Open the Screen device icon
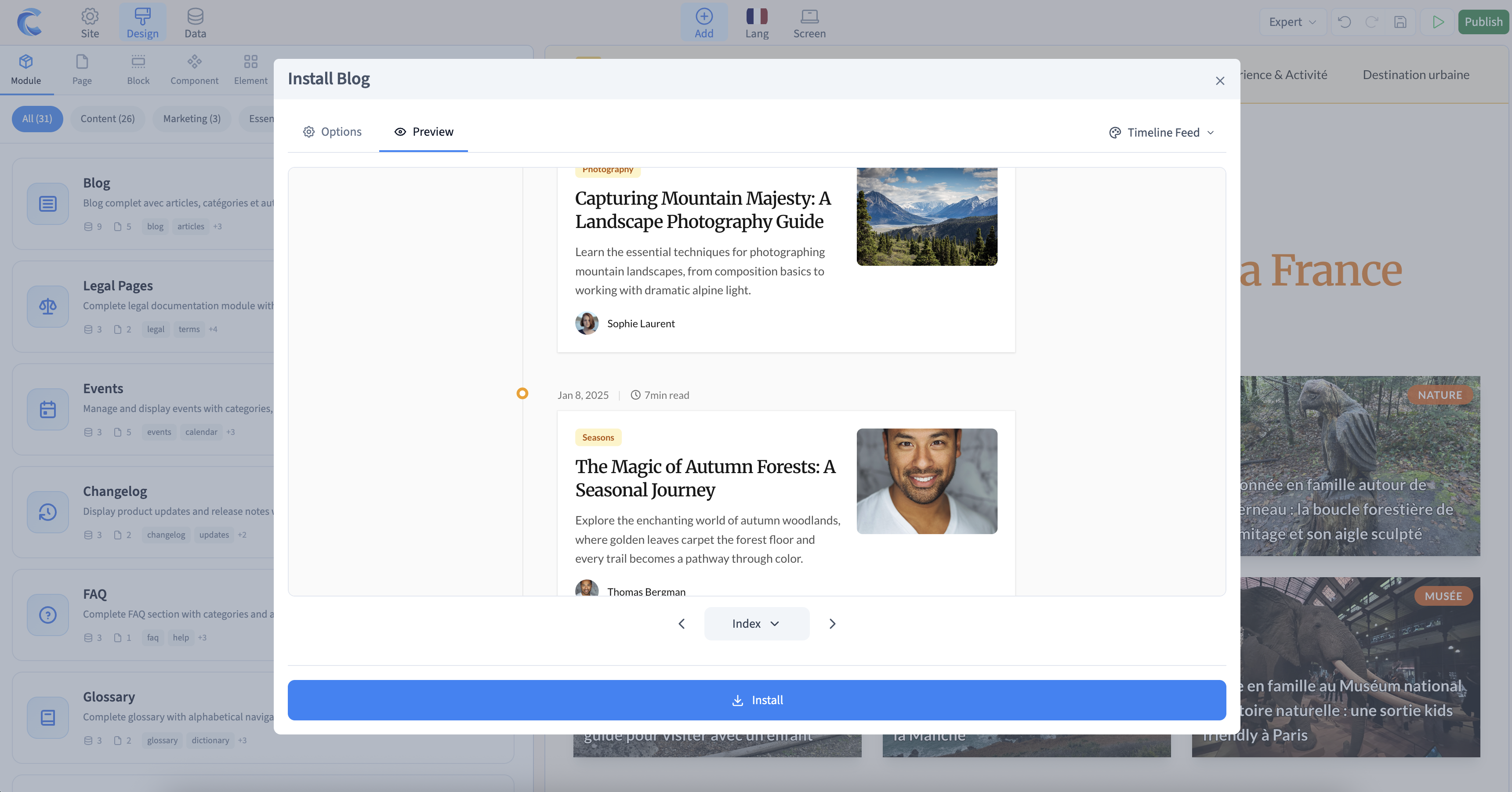This screenshot has height=792, width=1512. pyautogui.click(x=809, y=16)
